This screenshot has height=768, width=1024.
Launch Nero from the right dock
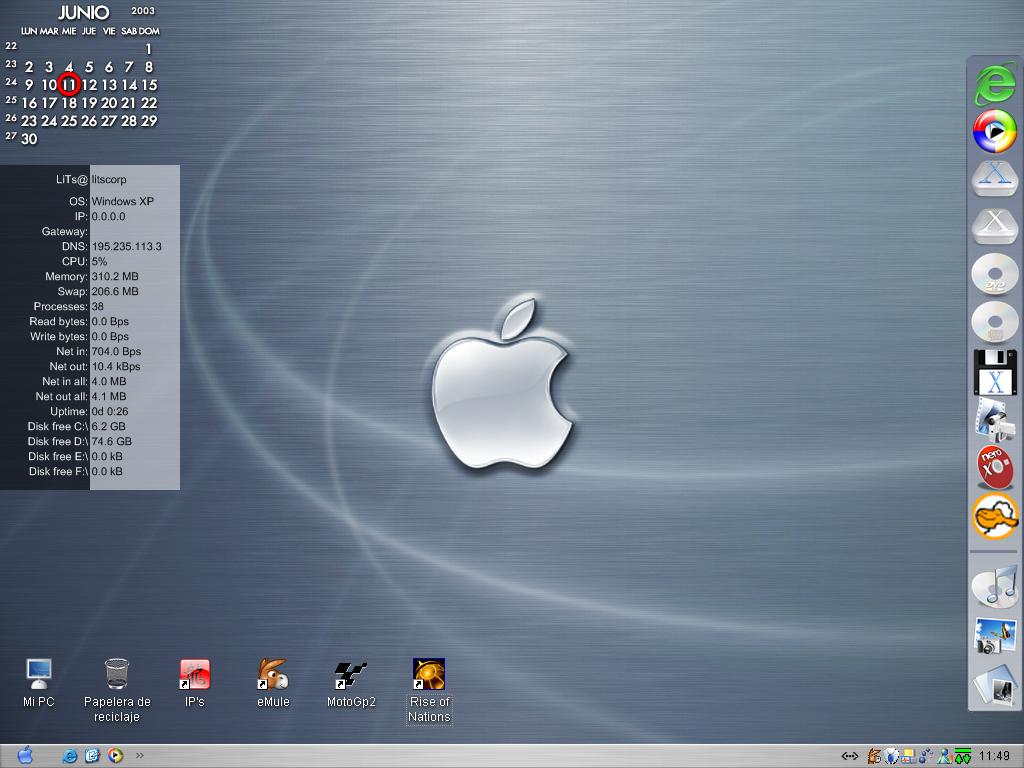tap(994, 468)
